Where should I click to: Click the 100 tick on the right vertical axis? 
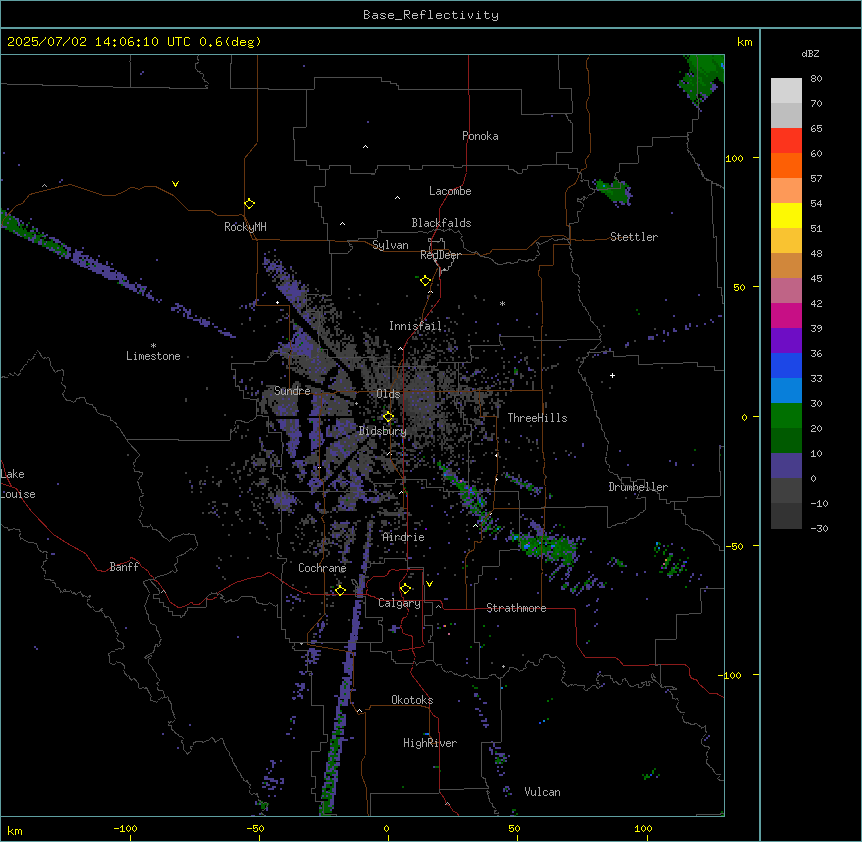[734, 158]
